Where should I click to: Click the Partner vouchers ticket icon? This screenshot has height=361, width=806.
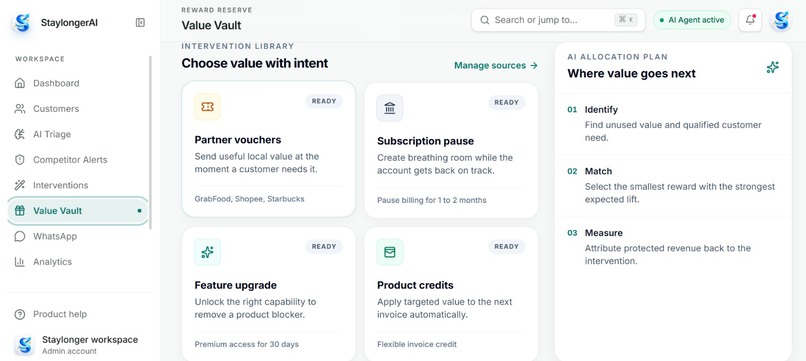point(207,107)
